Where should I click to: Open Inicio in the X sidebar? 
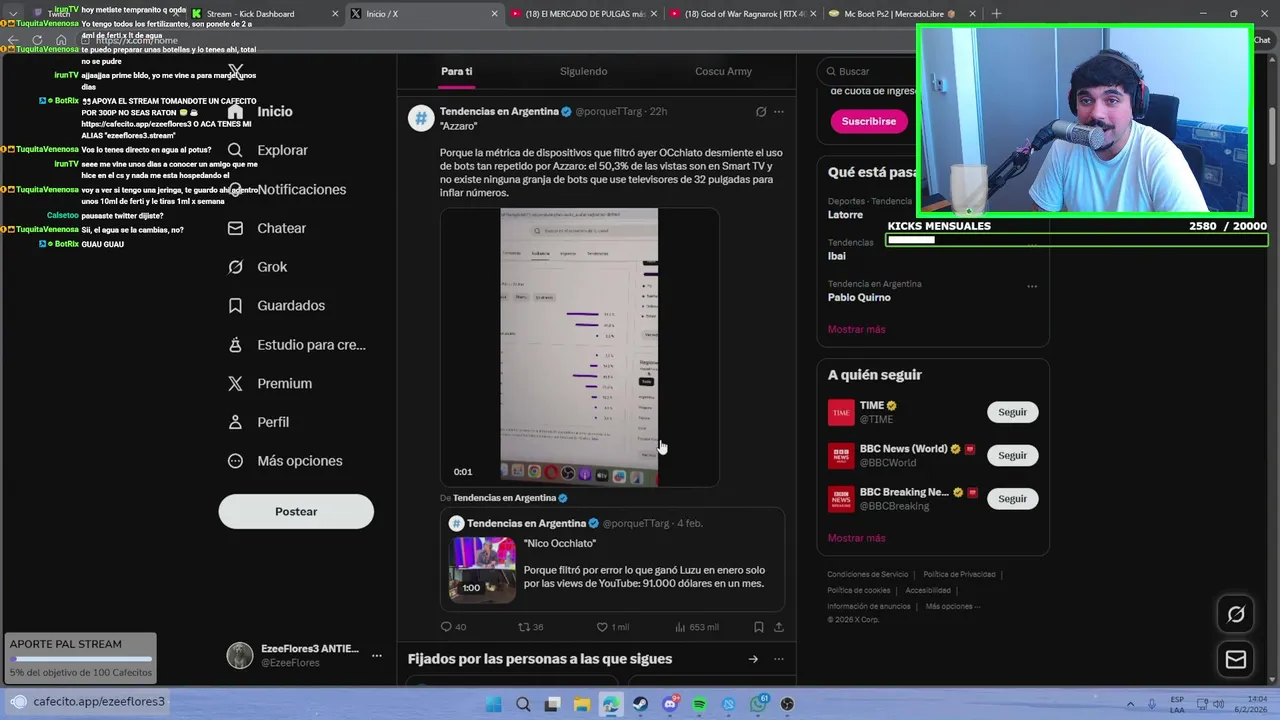[263, 111]
